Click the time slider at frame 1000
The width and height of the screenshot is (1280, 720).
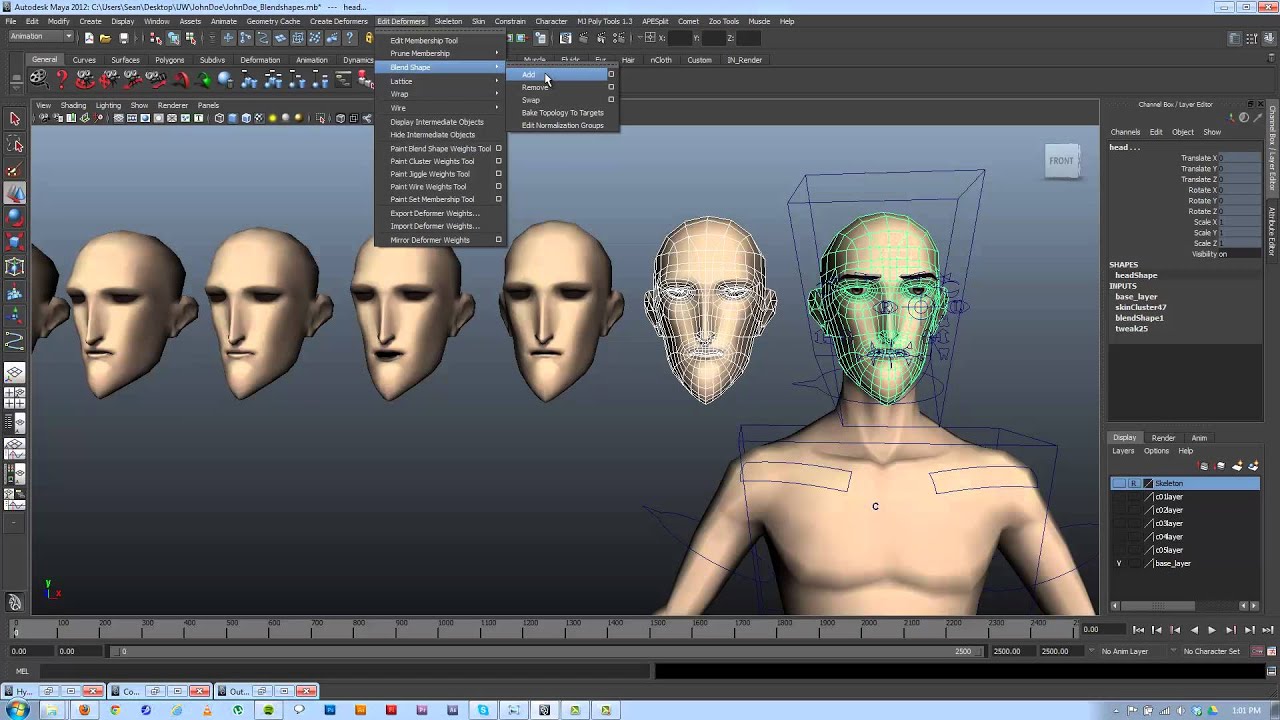click(x=442, y=628)
